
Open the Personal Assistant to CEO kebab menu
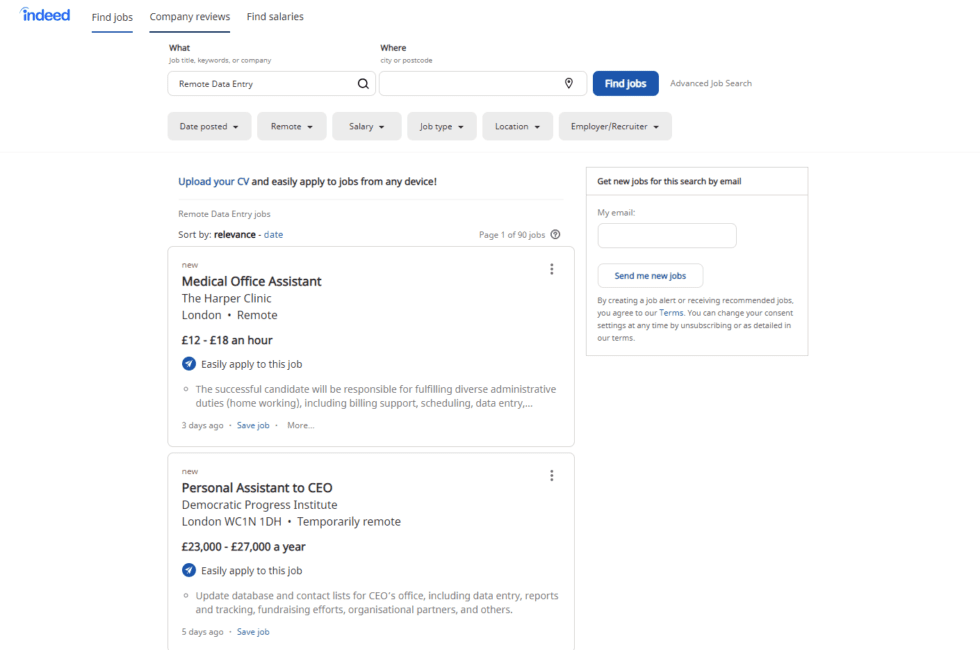[551, 476]
